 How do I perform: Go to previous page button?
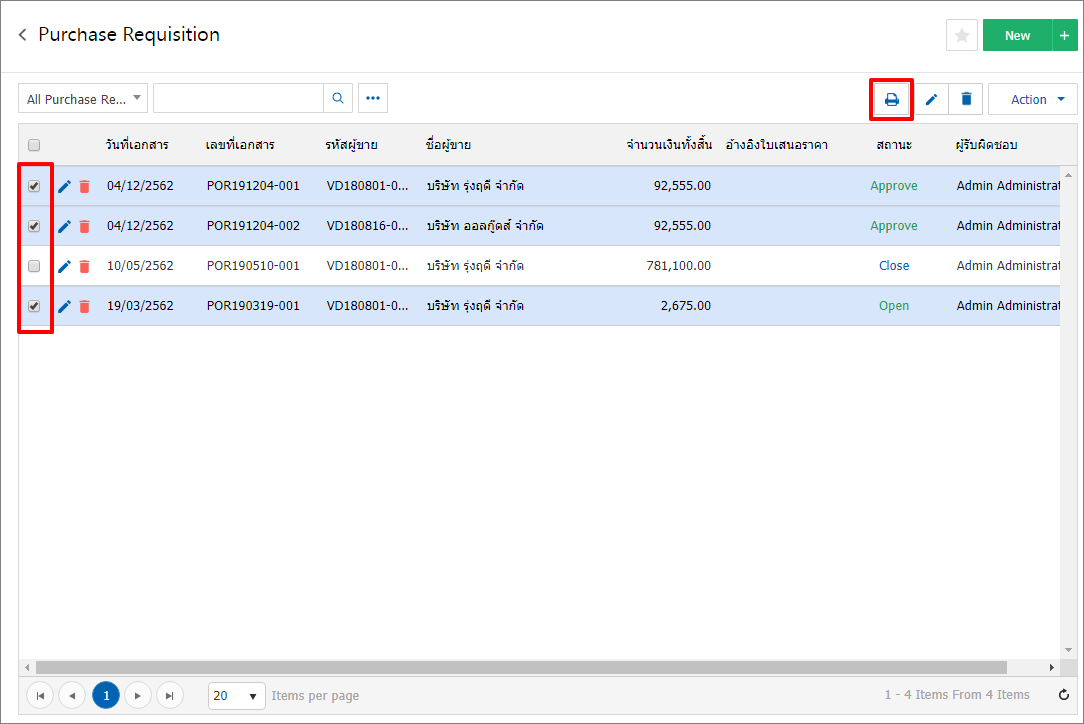tap(72, 696)
